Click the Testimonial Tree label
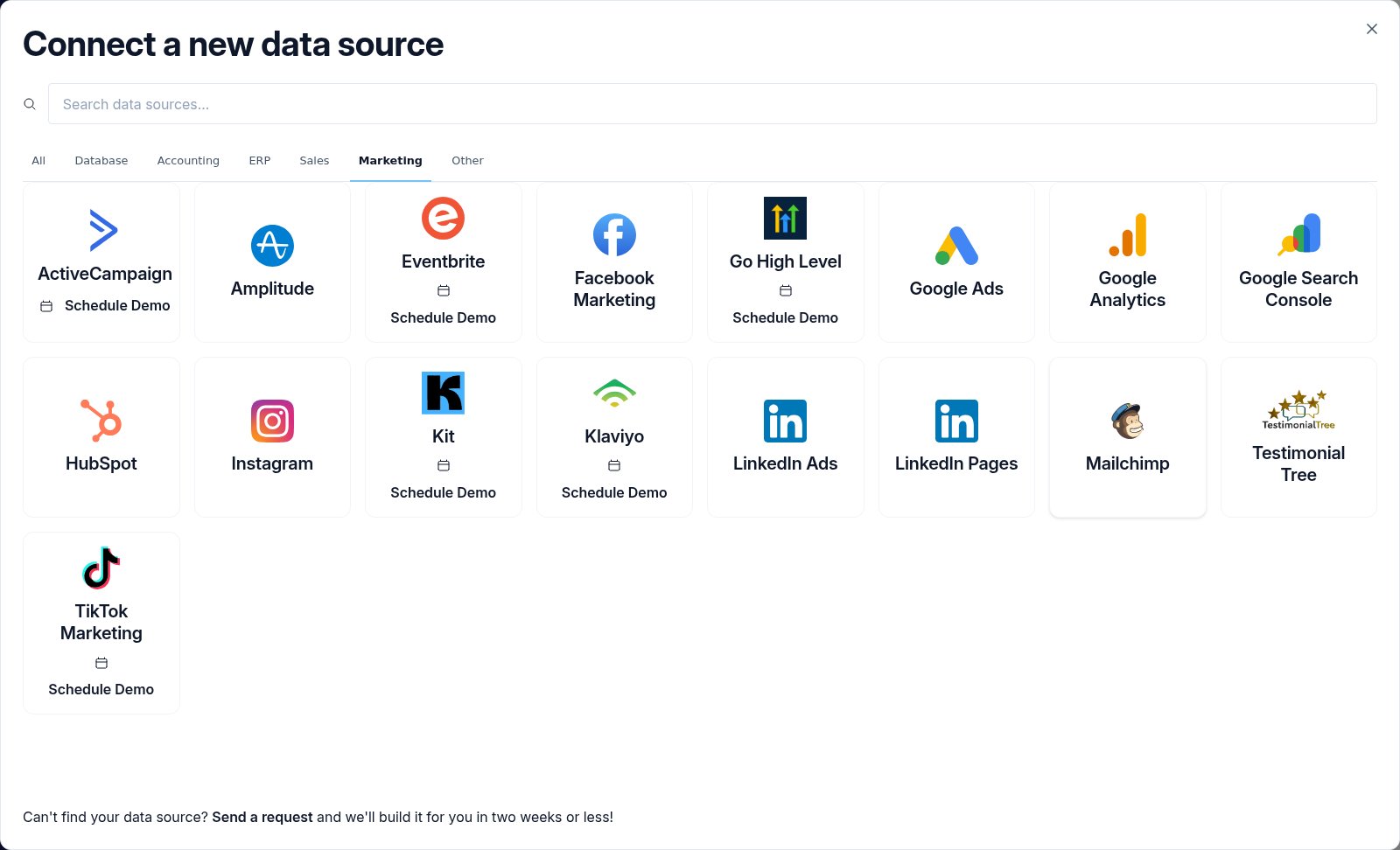Screen dimensions: 1400x850 pos(1298,463)
